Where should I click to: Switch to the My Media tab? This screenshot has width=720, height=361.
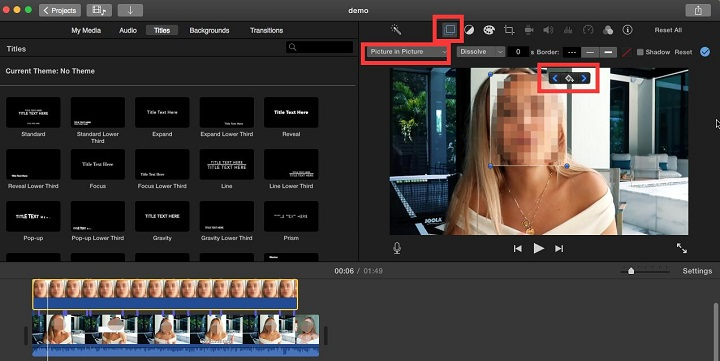coord(86,30)
